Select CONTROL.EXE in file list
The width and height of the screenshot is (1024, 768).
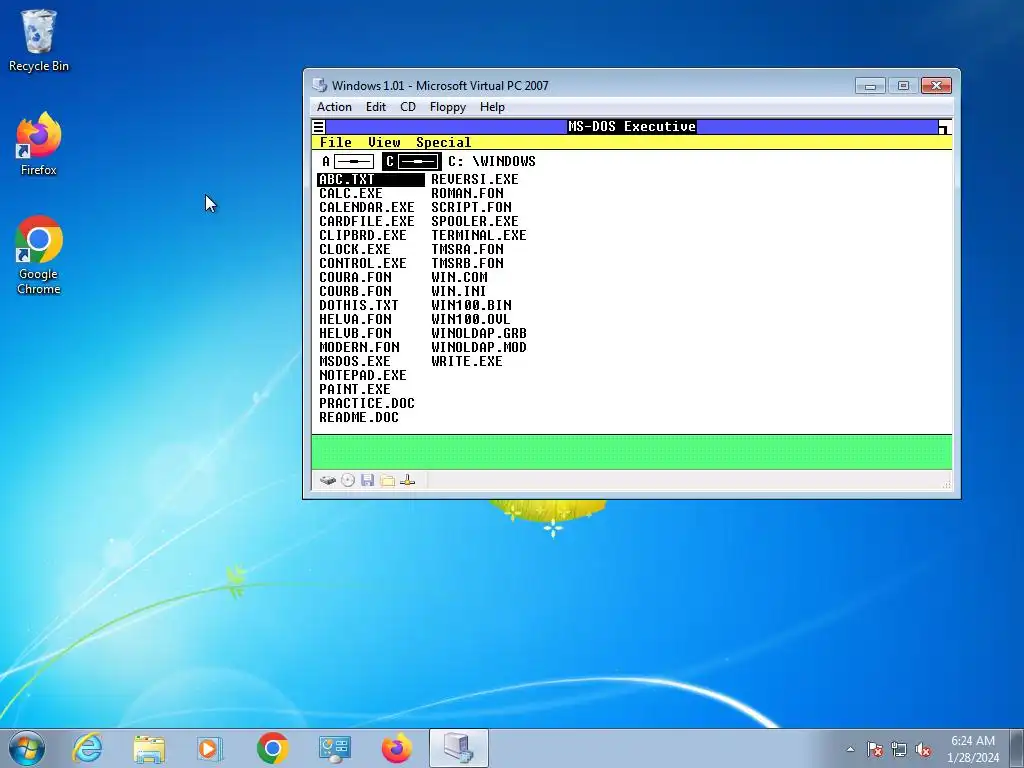363,264
